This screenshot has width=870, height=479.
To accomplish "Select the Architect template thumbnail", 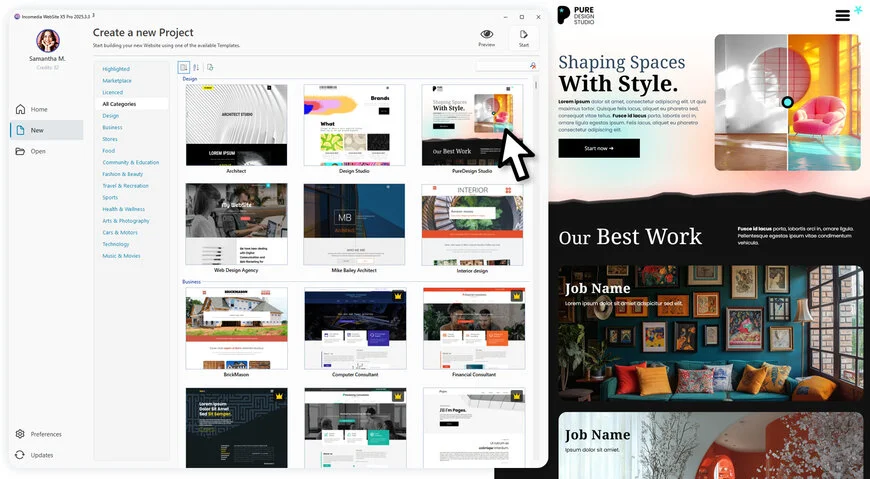I will click(236, 125).
